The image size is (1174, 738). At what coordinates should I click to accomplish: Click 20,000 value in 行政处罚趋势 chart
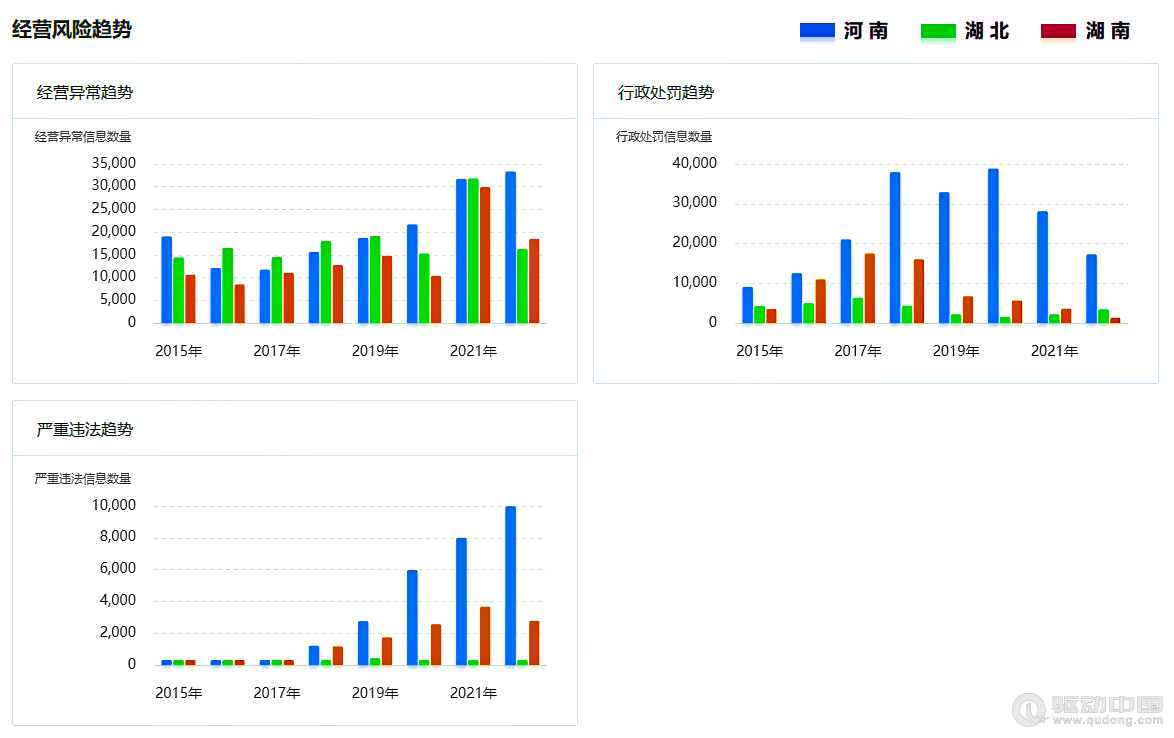coord(695,243)
